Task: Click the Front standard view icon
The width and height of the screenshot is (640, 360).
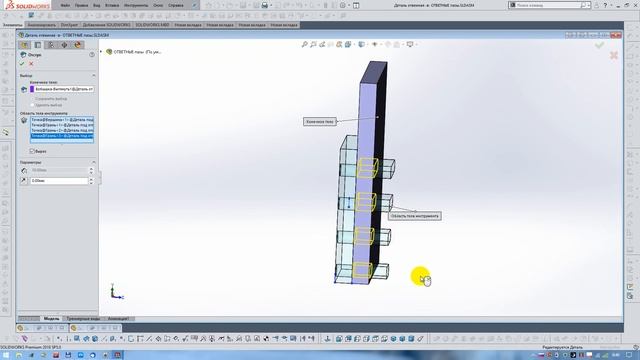Action: 339,339
